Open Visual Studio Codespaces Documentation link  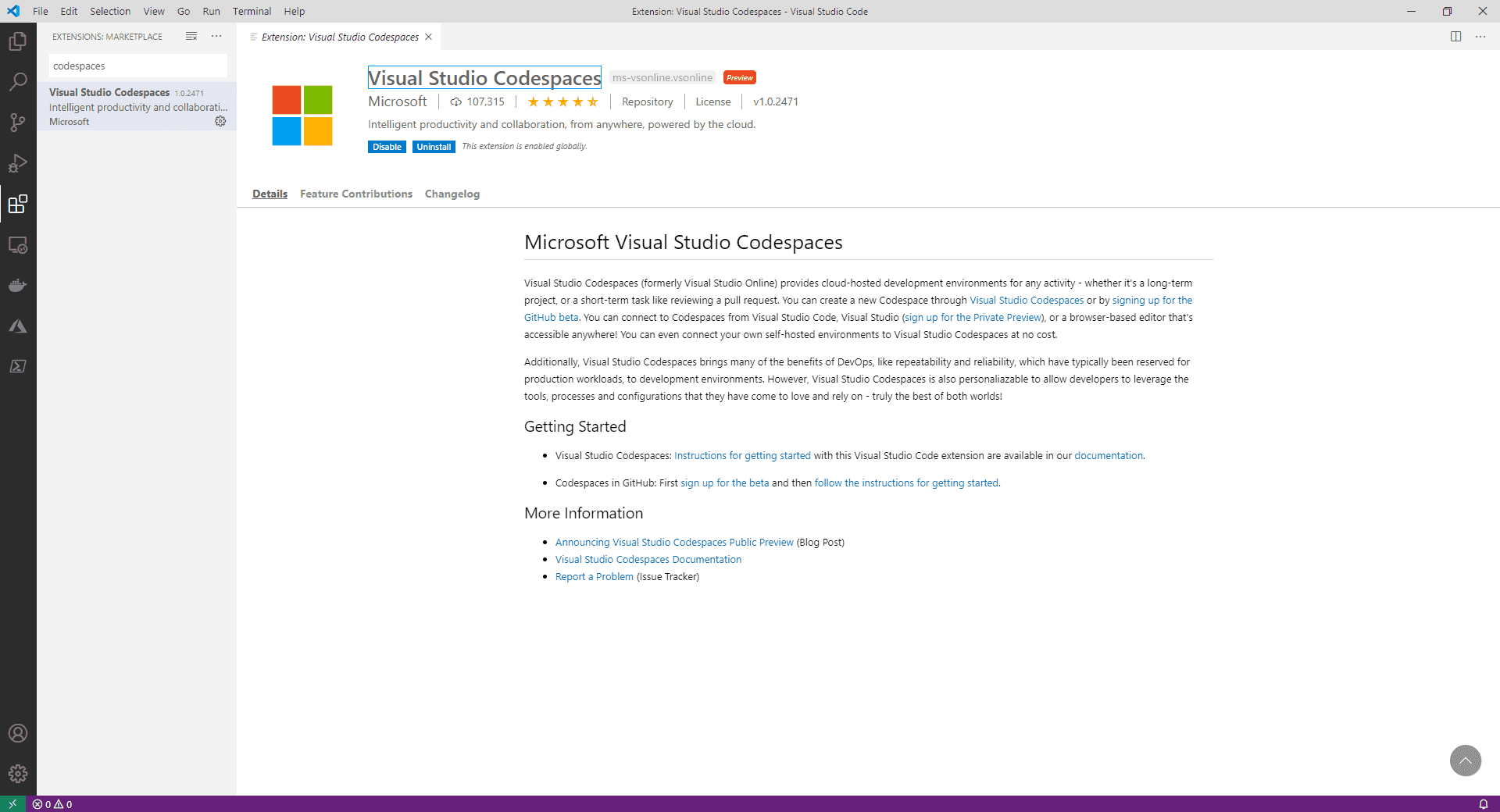(x=648, y=560)
